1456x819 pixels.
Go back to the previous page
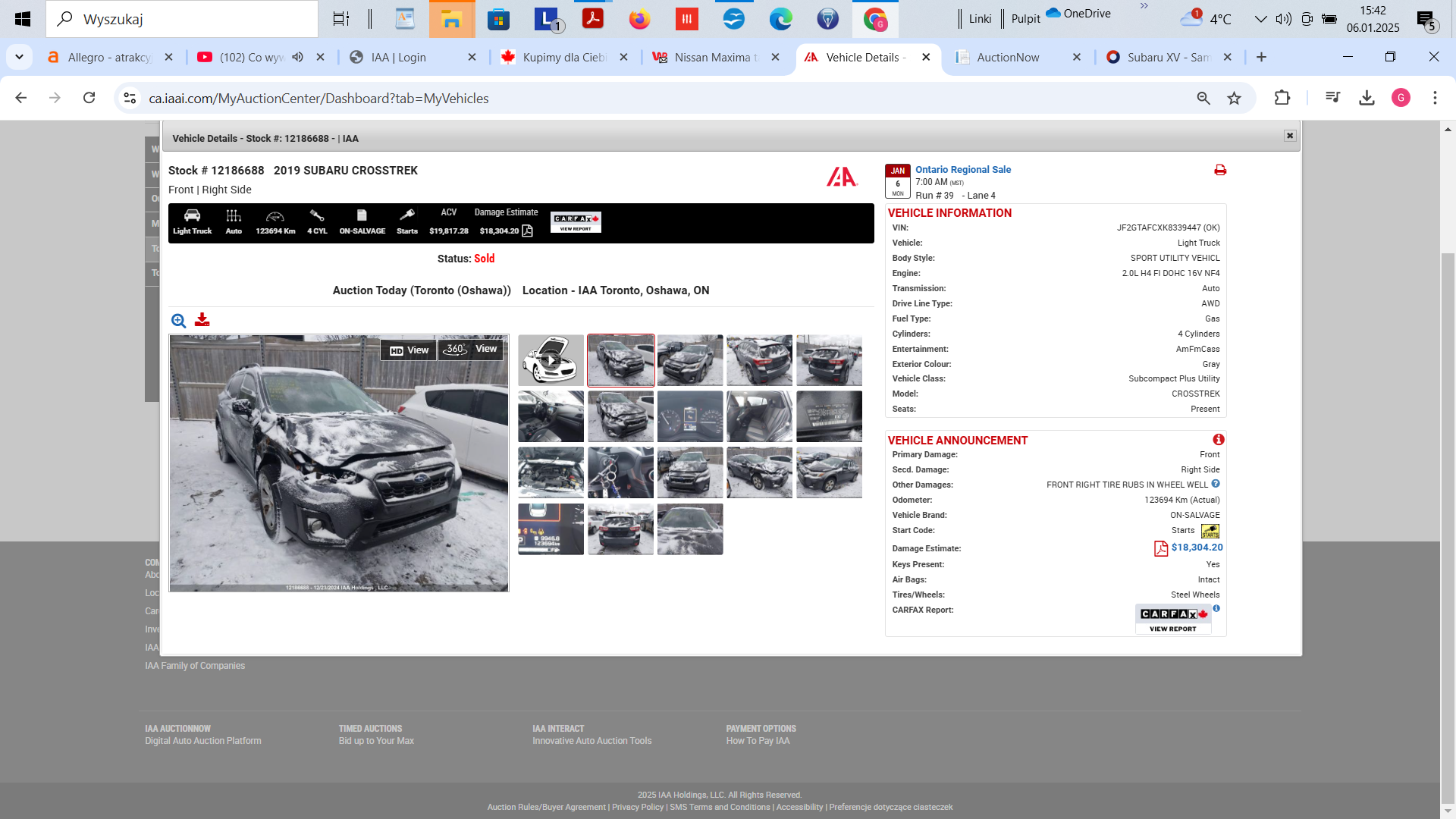click(21, 98)
